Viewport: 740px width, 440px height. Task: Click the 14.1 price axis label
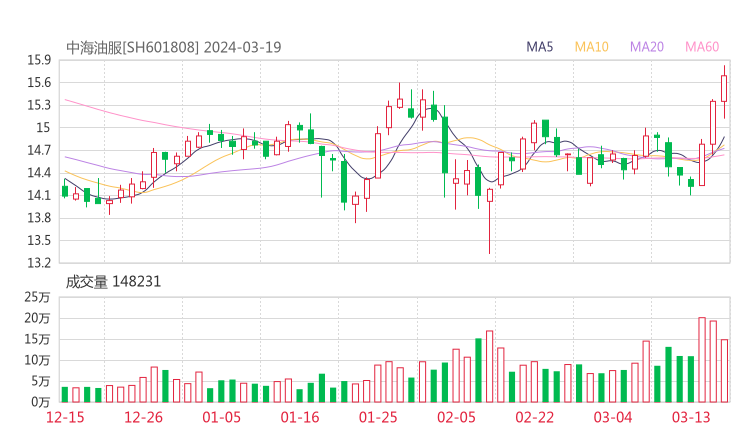(39, 195)
